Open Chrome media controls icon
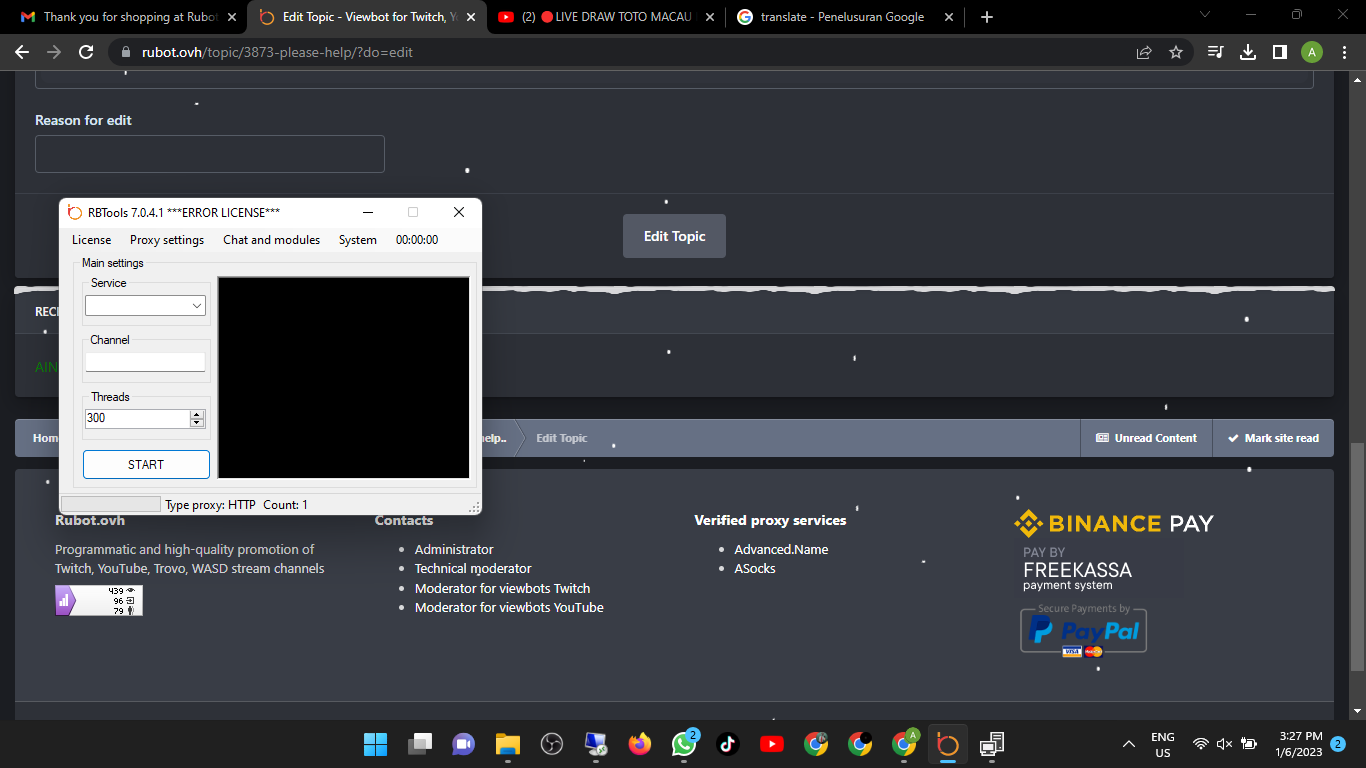1366x768 pixels. point(1215,52)
